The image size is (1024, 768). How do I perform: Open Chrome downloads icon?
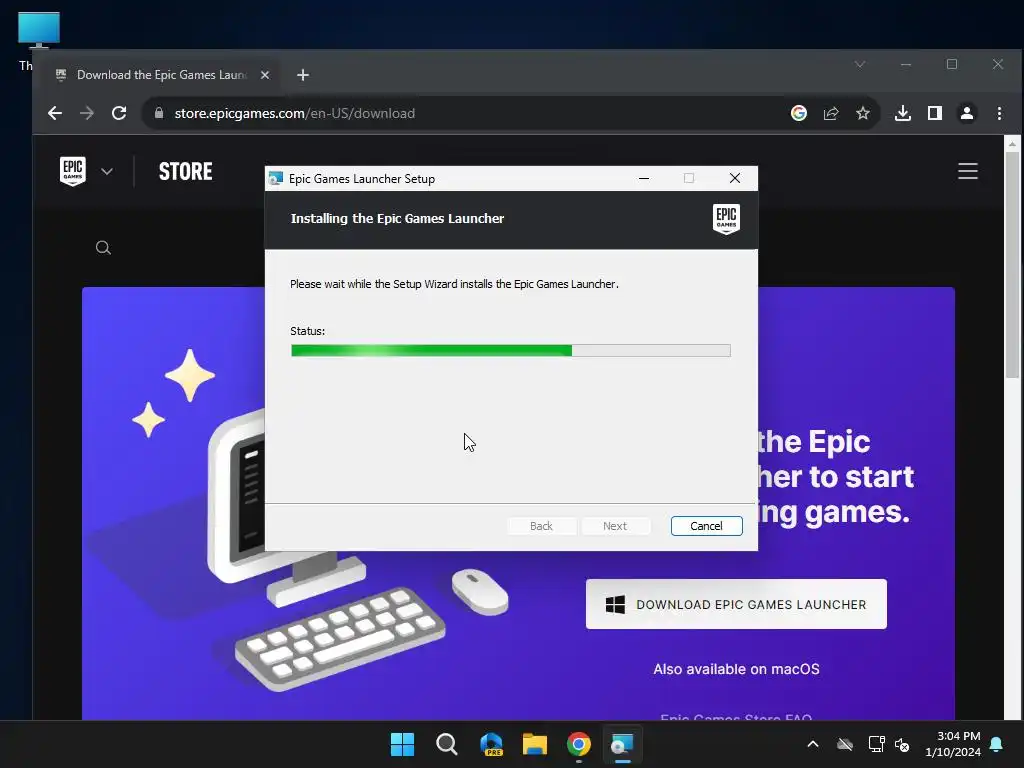tap(903, 113)
